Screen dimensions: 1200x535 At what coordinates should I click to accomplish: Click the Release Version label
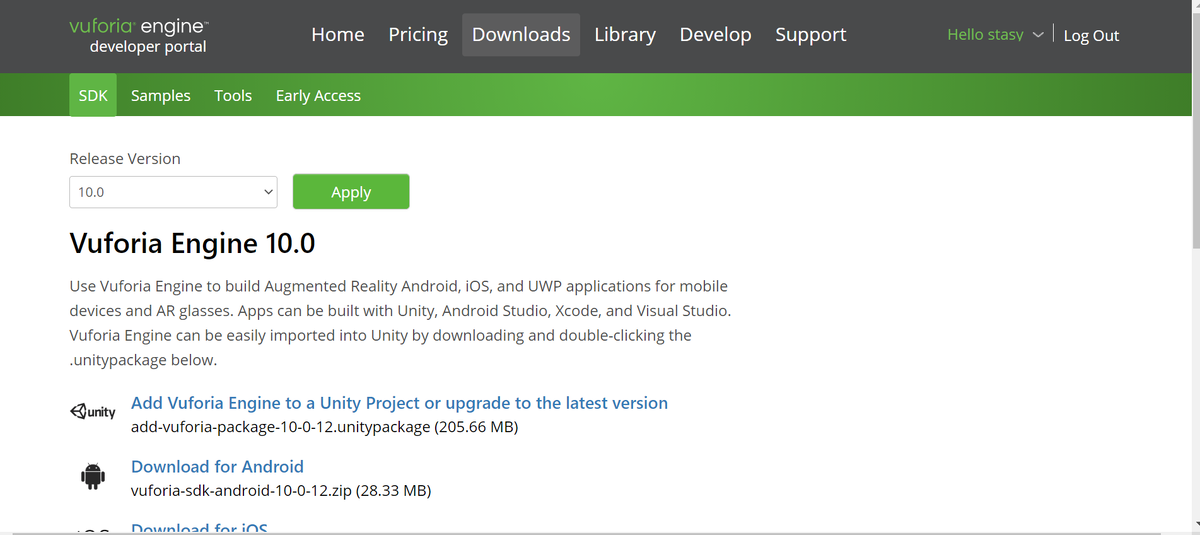tap(125, 159)
